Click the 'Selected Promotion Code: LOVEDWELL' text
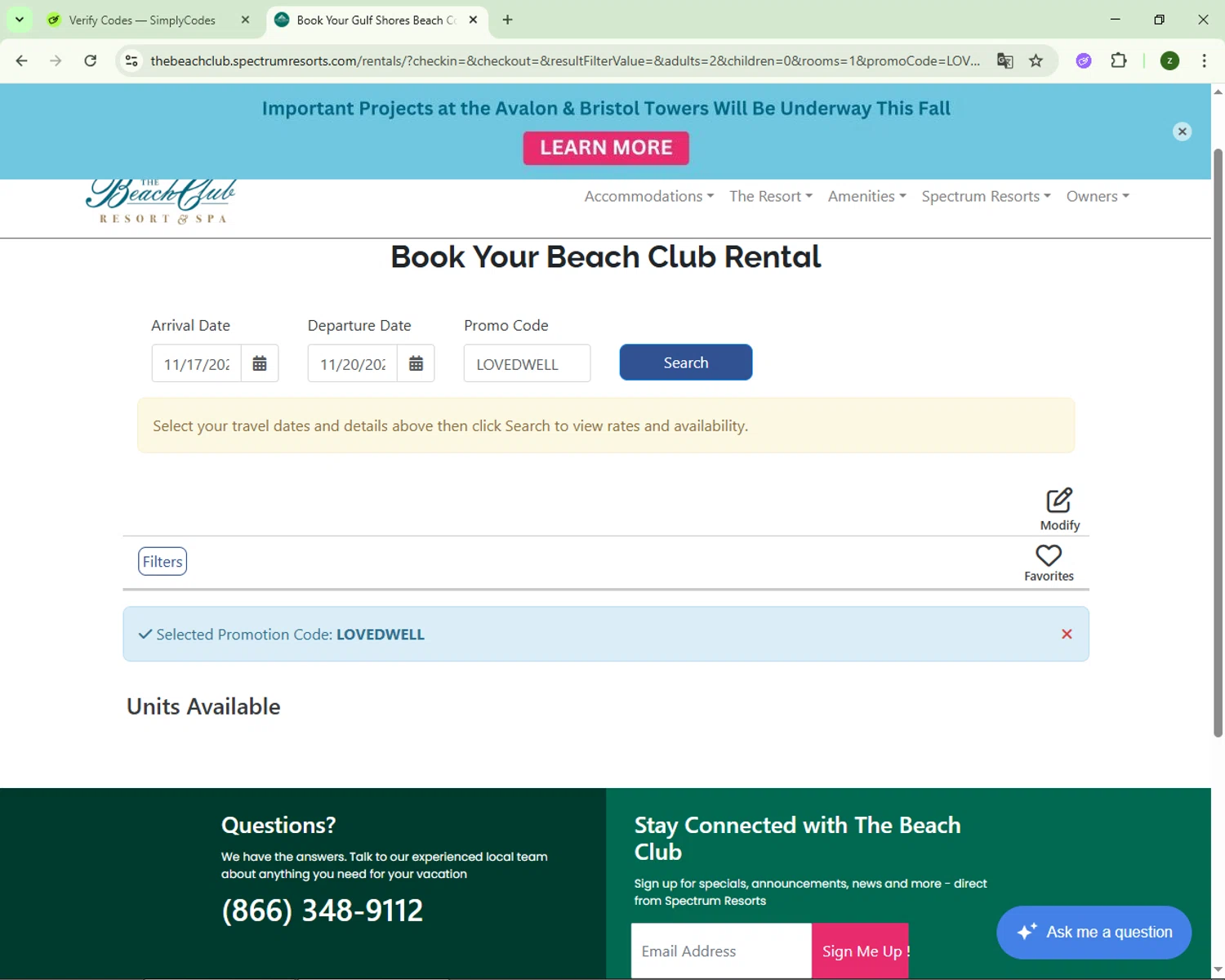1225x980 pixels. (290, 635)
